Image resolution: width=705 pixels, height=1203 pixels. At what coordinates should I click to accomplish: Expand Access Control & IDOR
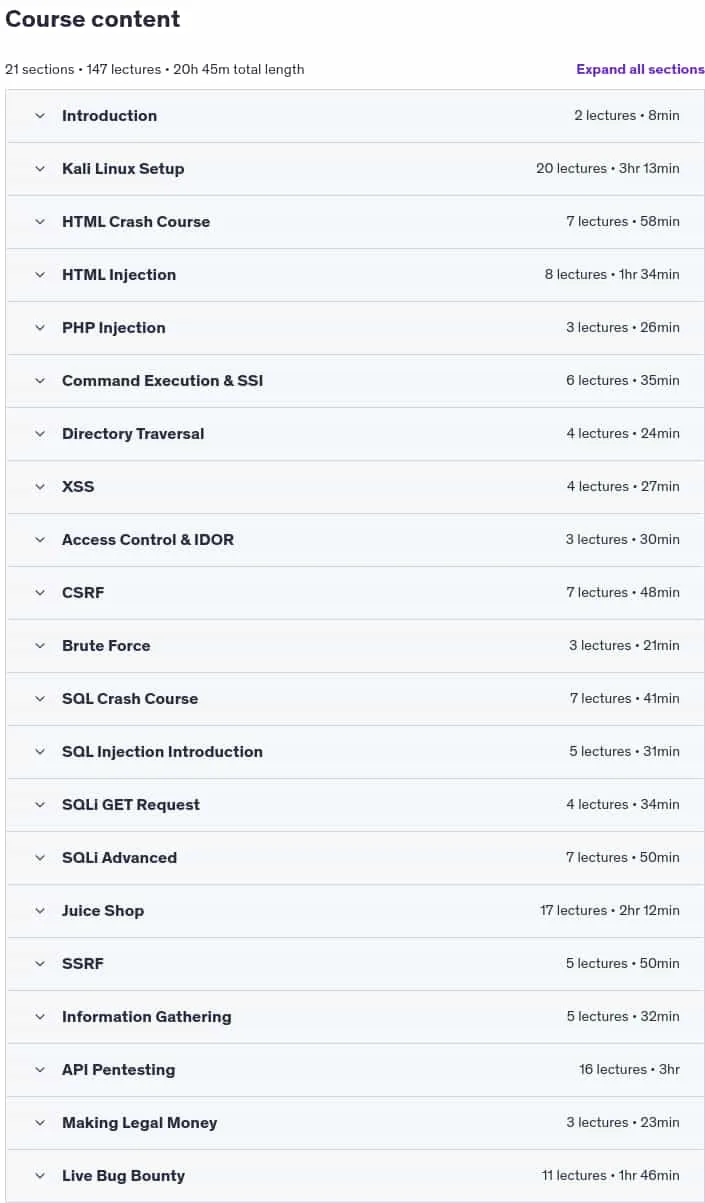tap(355, 540)
